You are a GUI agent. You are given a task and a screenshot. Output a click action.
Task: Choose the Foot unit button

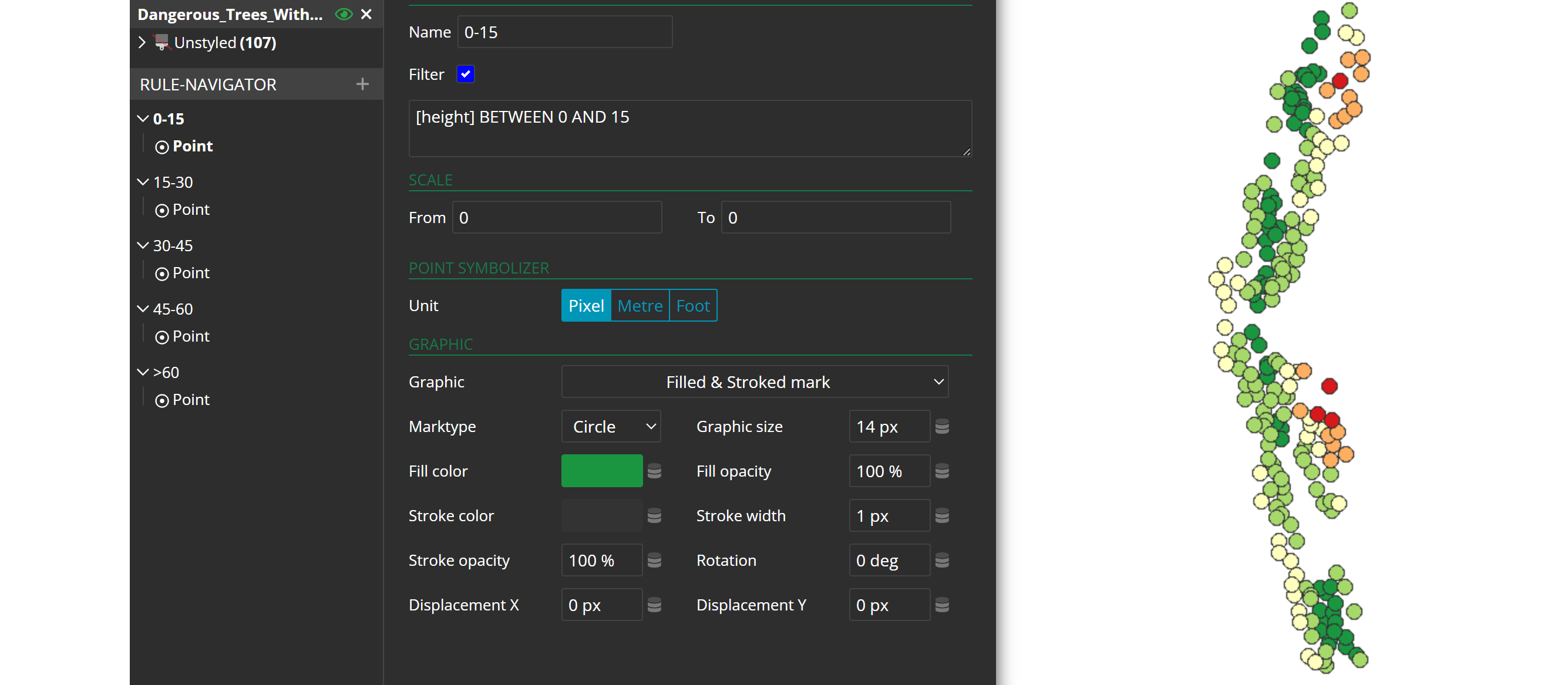tap(693, 305)
